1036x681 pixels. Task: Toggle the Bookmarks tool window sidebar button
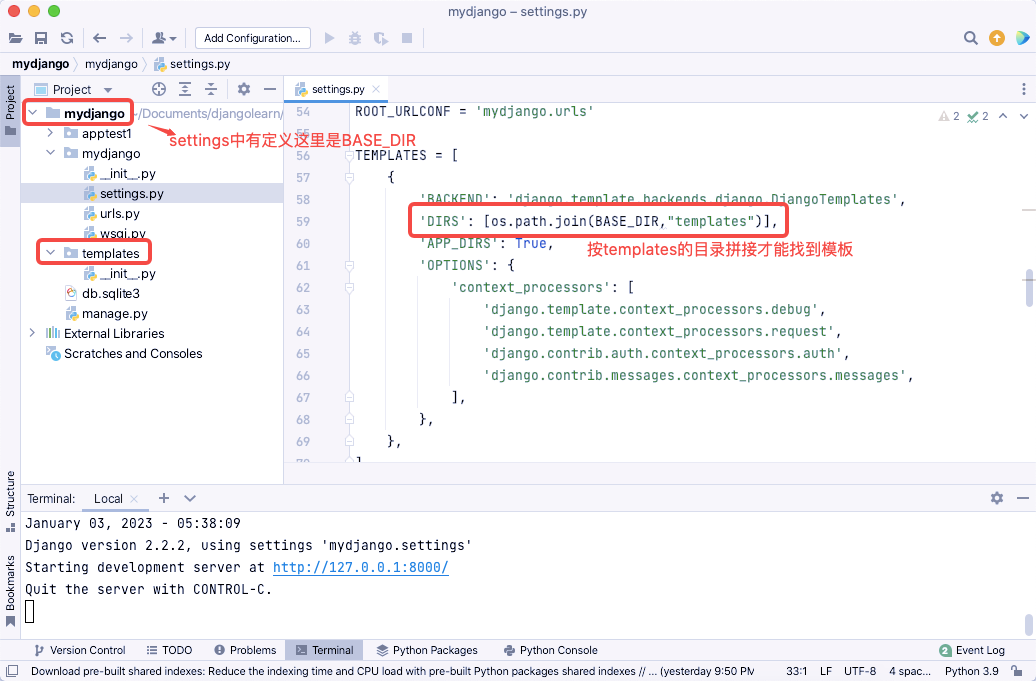pyautogui.click(x=10, y=591)
